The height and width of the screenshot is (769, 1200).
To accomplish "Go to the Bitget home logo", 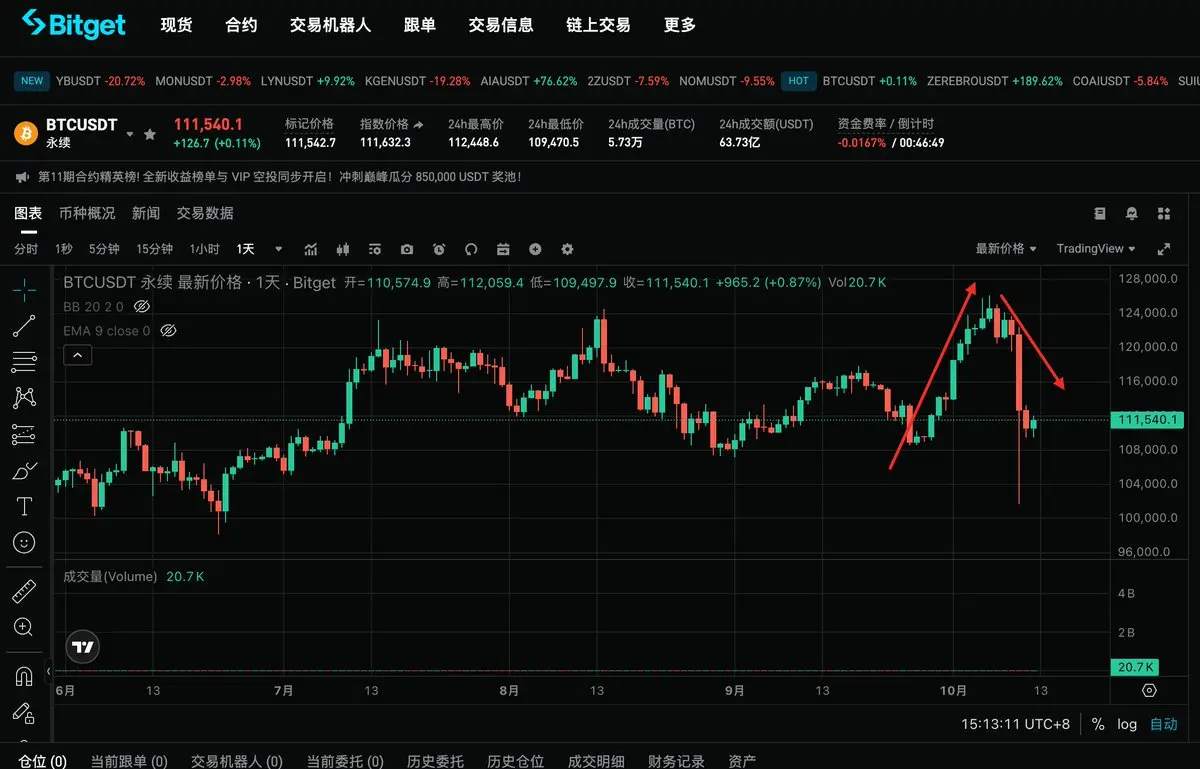I will [x=73, y=24].
